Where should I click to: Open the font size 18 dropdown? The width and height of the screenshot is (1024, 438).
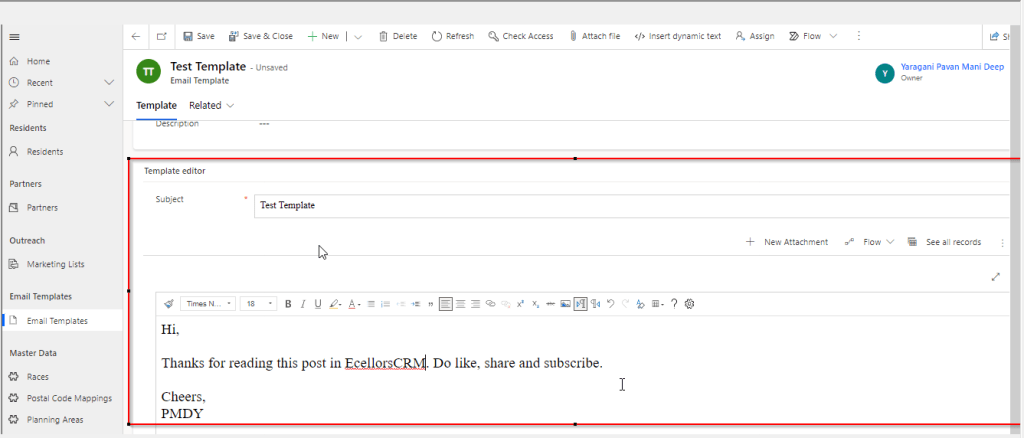click(x=259, y=304)
